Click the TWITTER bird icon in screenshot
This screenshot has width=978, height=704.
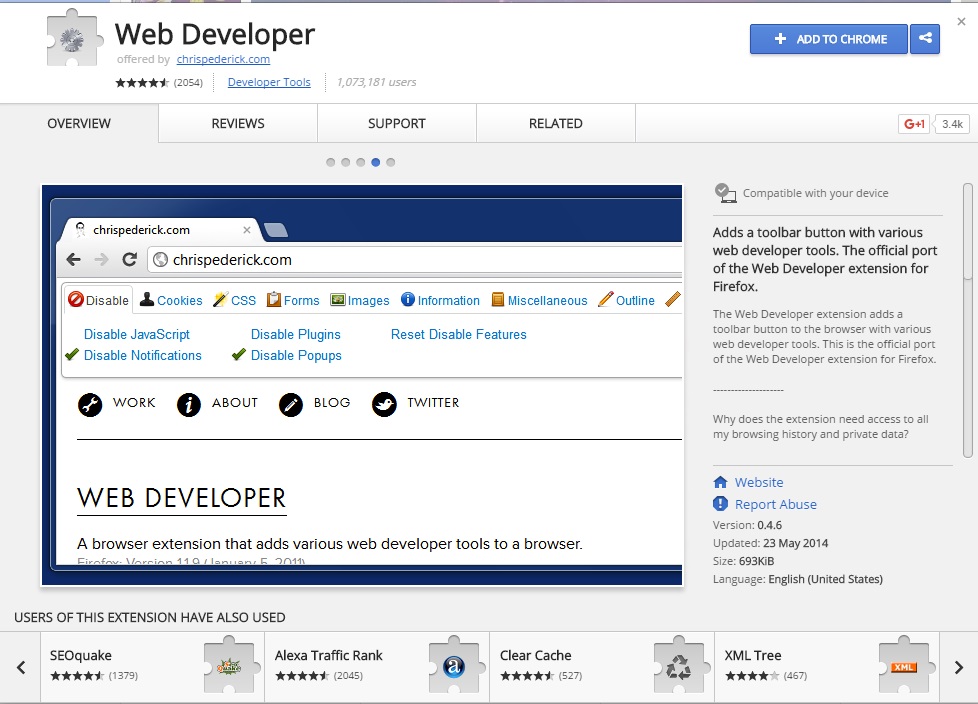384,405
